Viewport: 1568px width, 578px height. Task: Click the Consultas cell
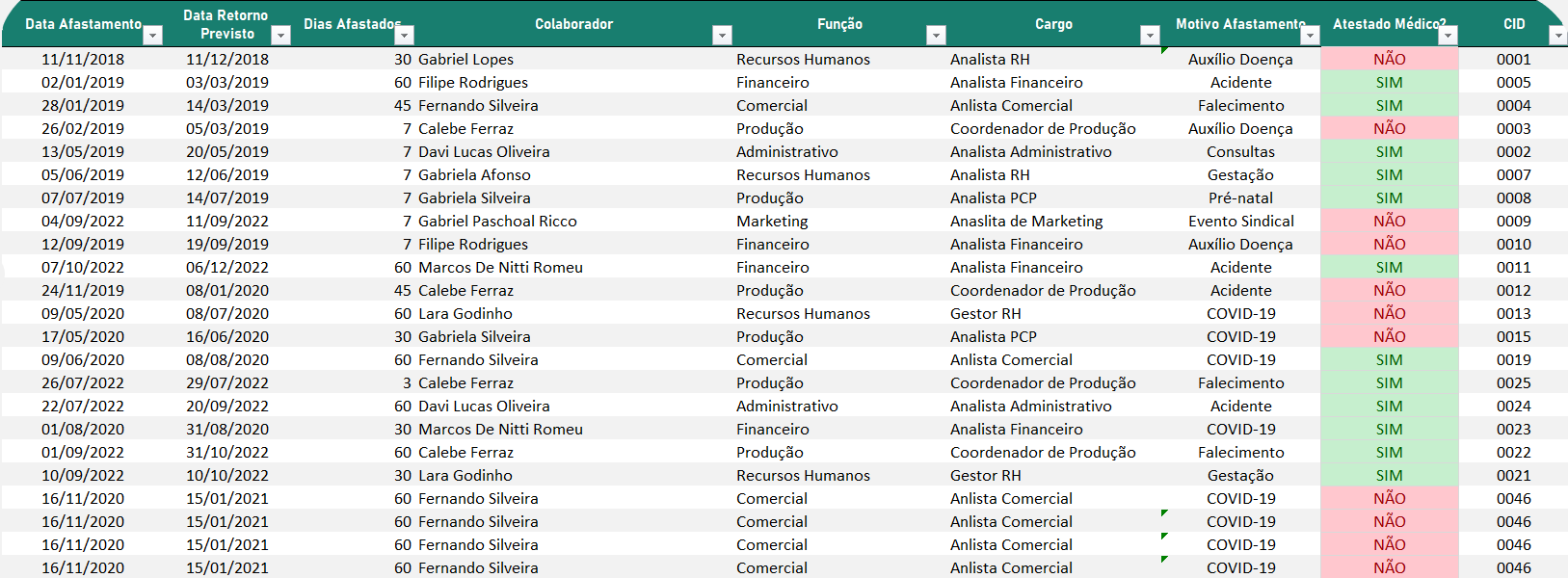[1240, 152]
